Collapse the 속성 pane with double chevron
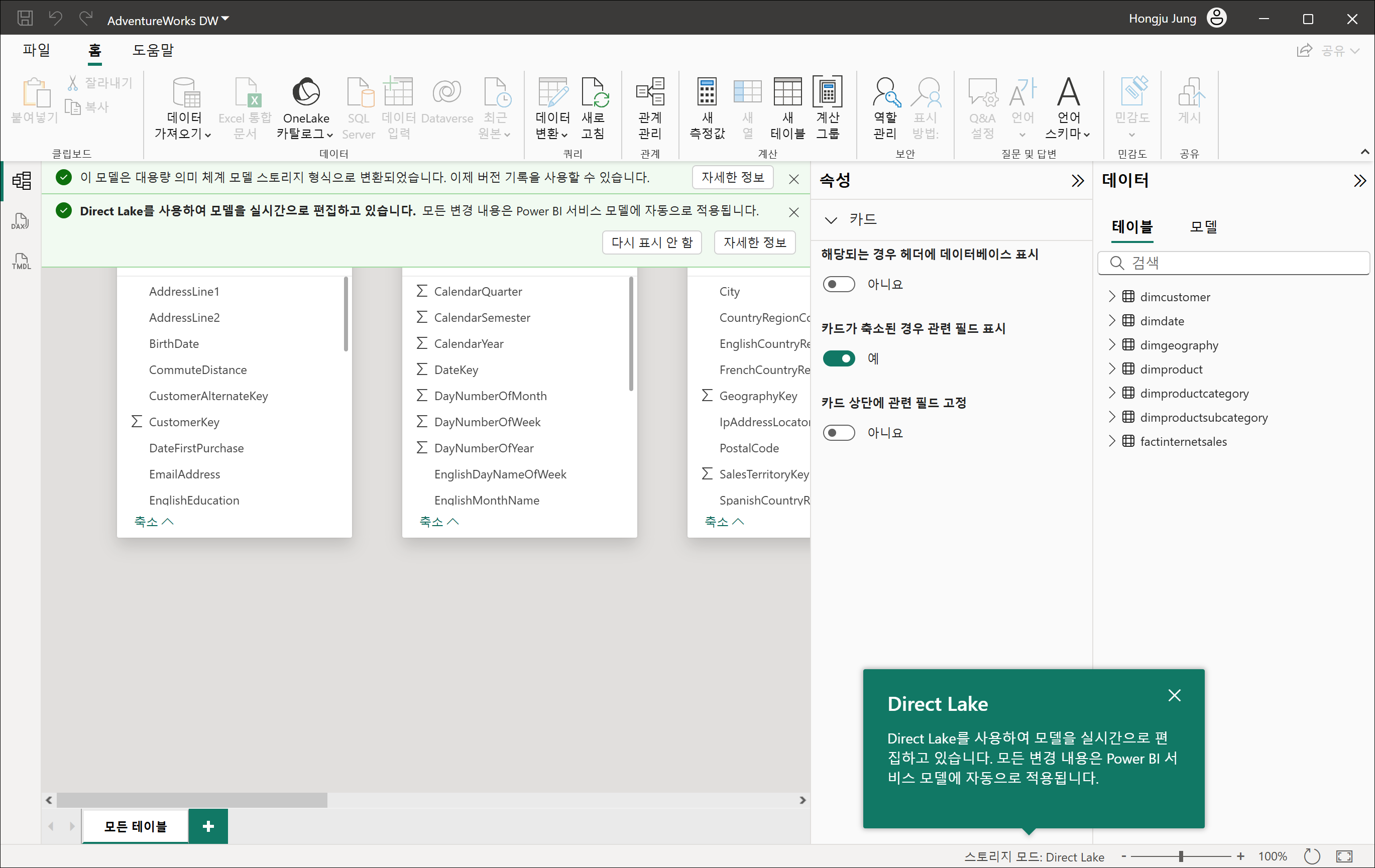The height and width of the screenshot is (868, 1375). coord(1078,181)
